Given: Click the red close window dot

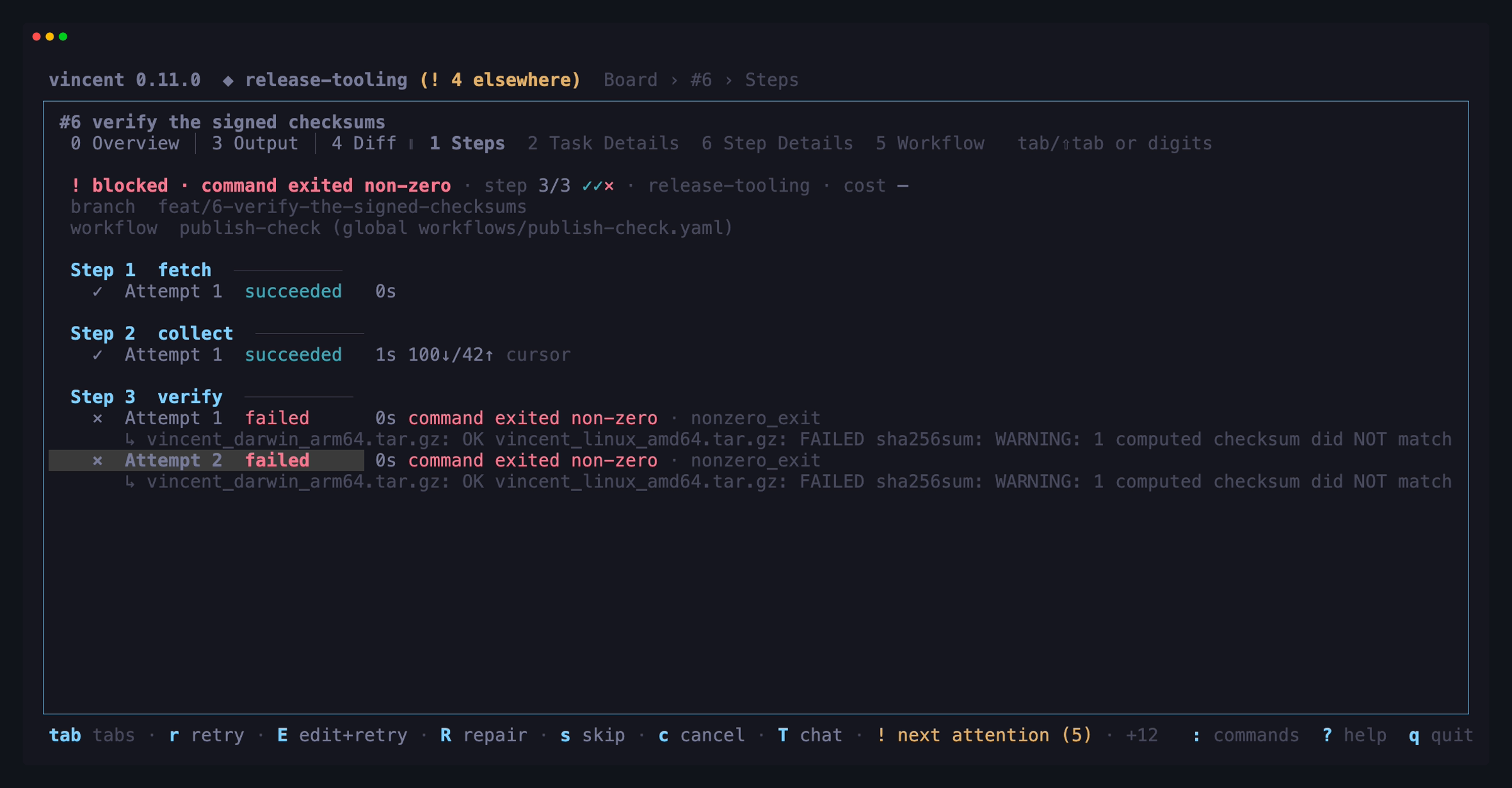Looking at the screenshot, I should [x=37, y=37].
